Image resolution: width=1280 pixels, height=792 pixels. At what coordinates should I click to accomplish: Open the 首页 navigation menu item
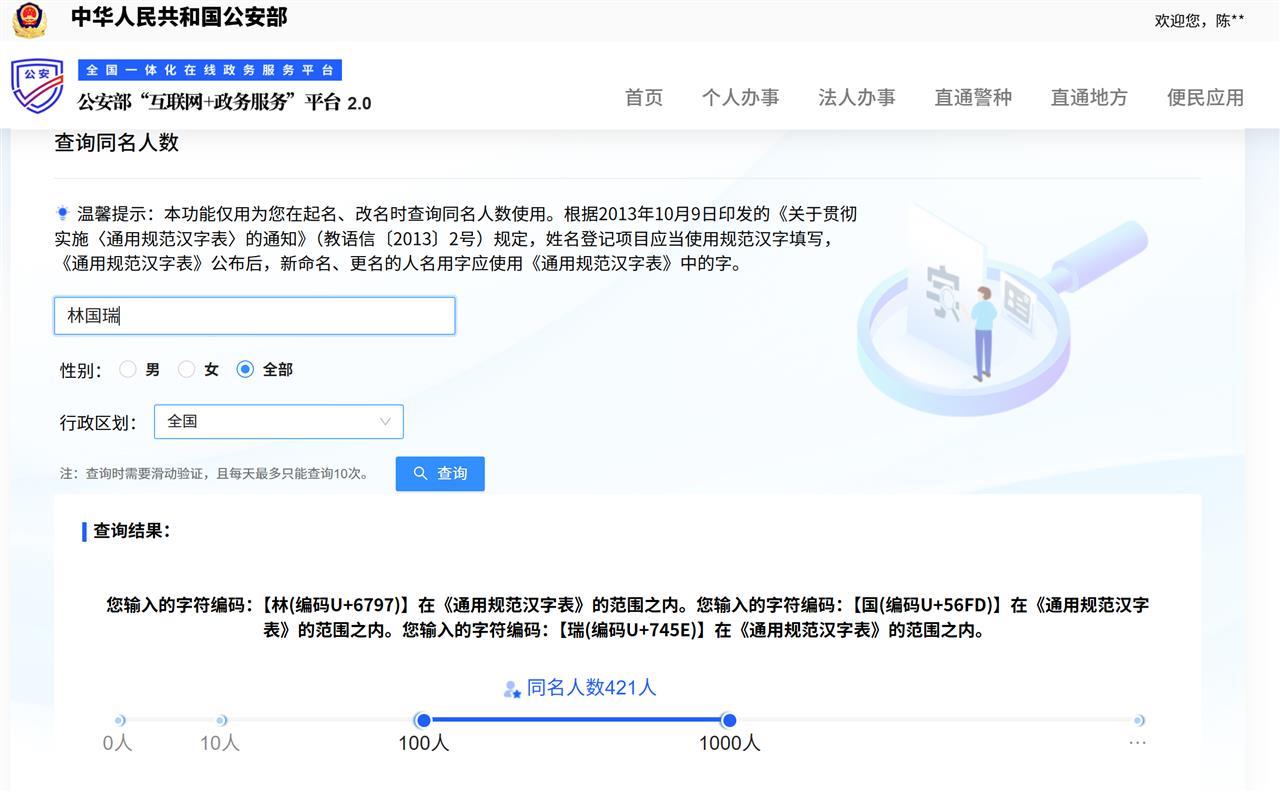click(643, 97)
